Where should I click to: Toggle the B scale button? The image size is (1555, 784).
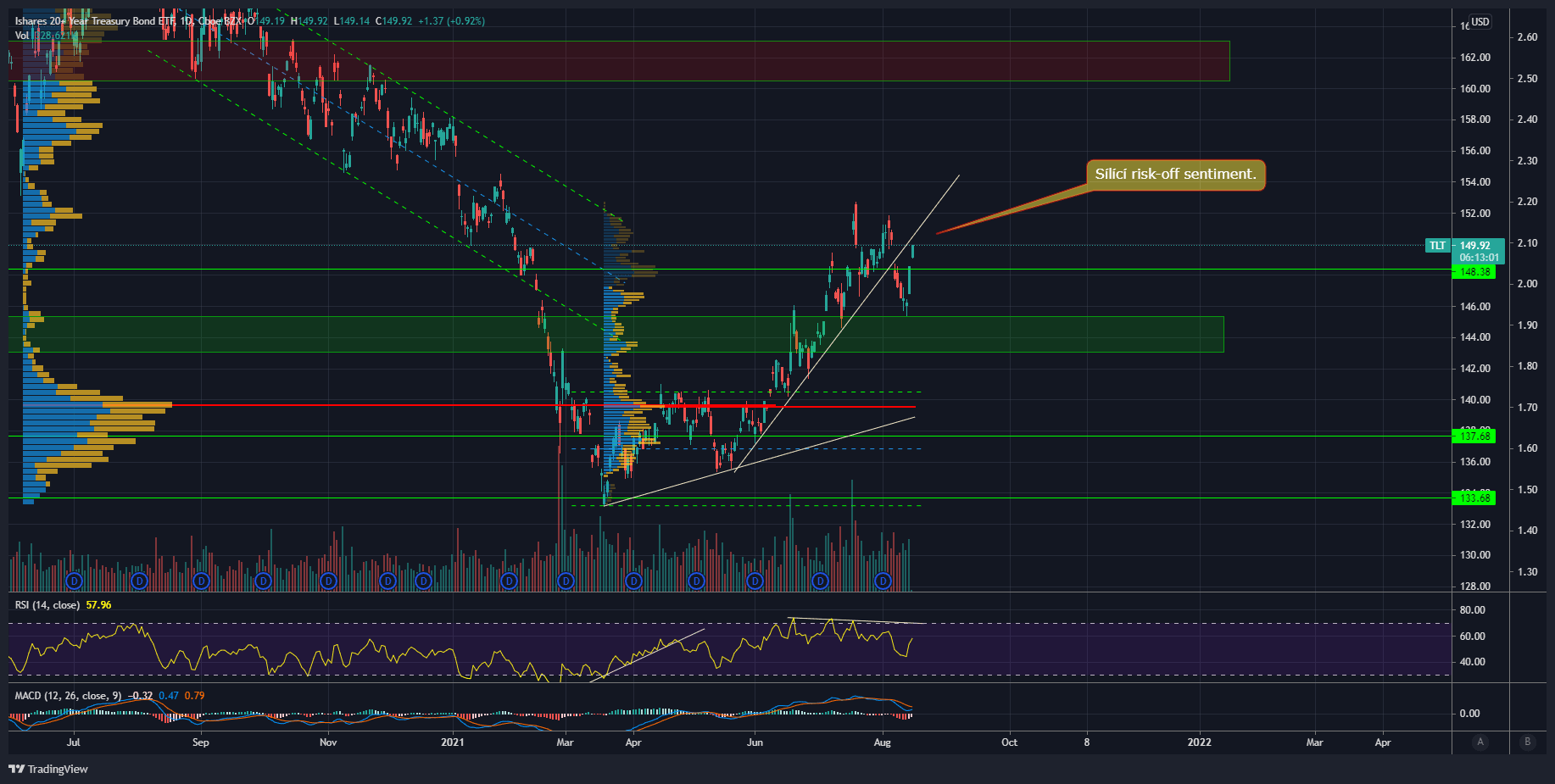1528,742
